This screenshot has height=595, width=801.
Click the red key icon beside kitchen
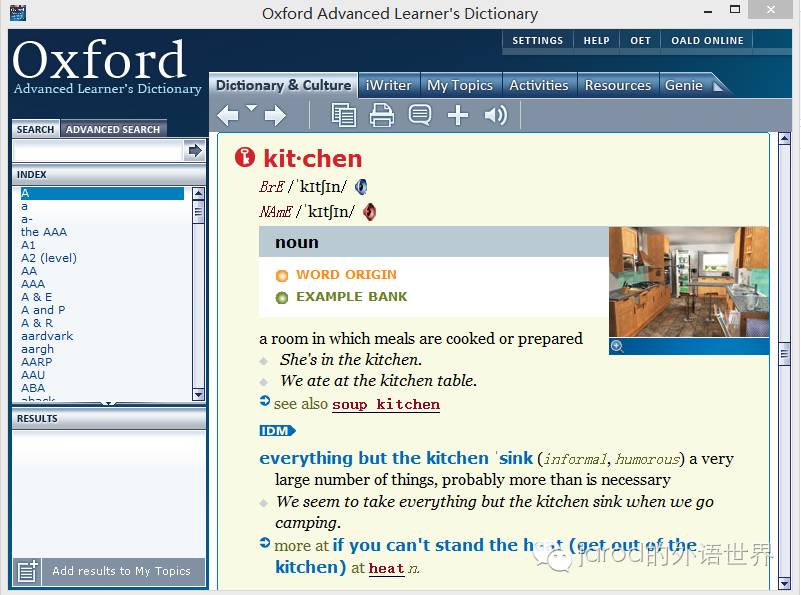pos(245,157)
